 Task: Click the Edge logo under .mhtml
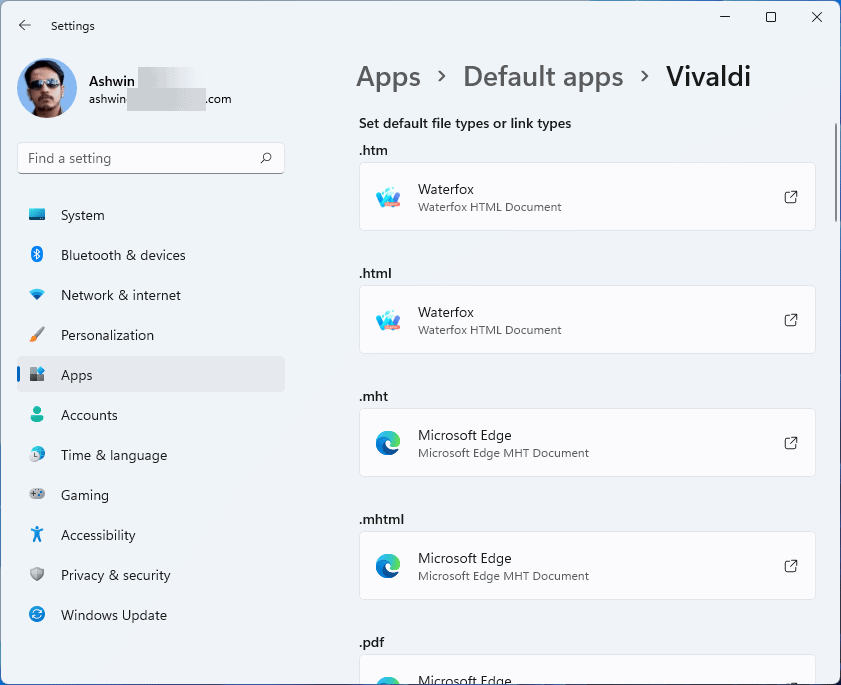tap(388, 566)
